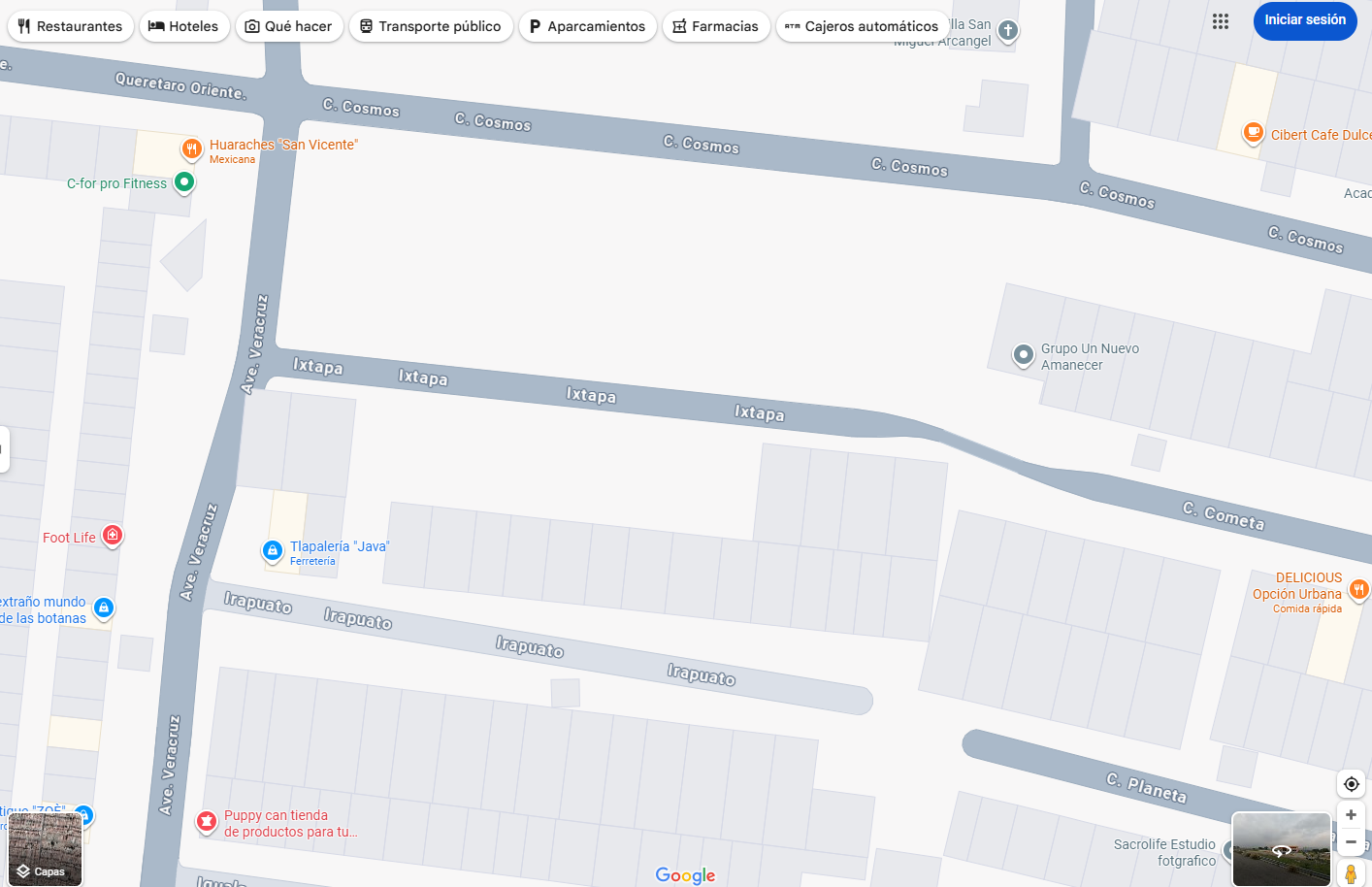
Task: Open Foot Life medical pin
Action: [113, 536]
